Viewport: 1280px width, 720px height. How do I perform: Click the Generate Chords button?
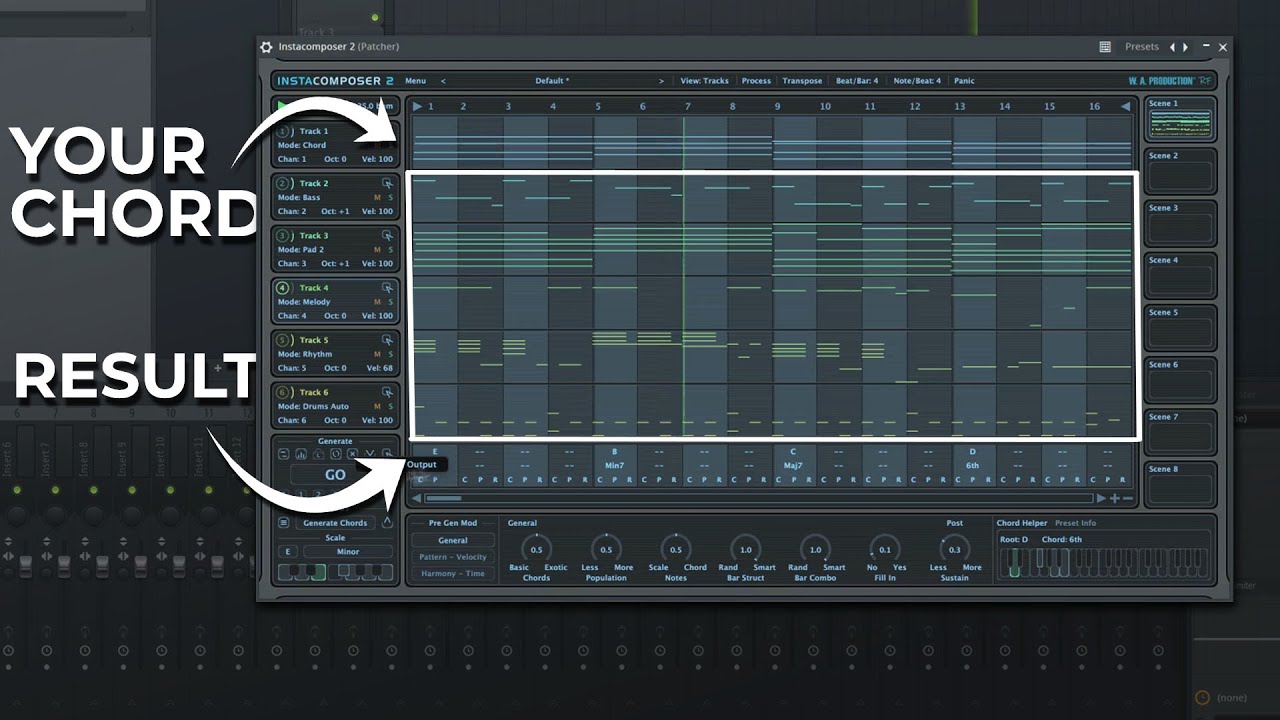335,523
